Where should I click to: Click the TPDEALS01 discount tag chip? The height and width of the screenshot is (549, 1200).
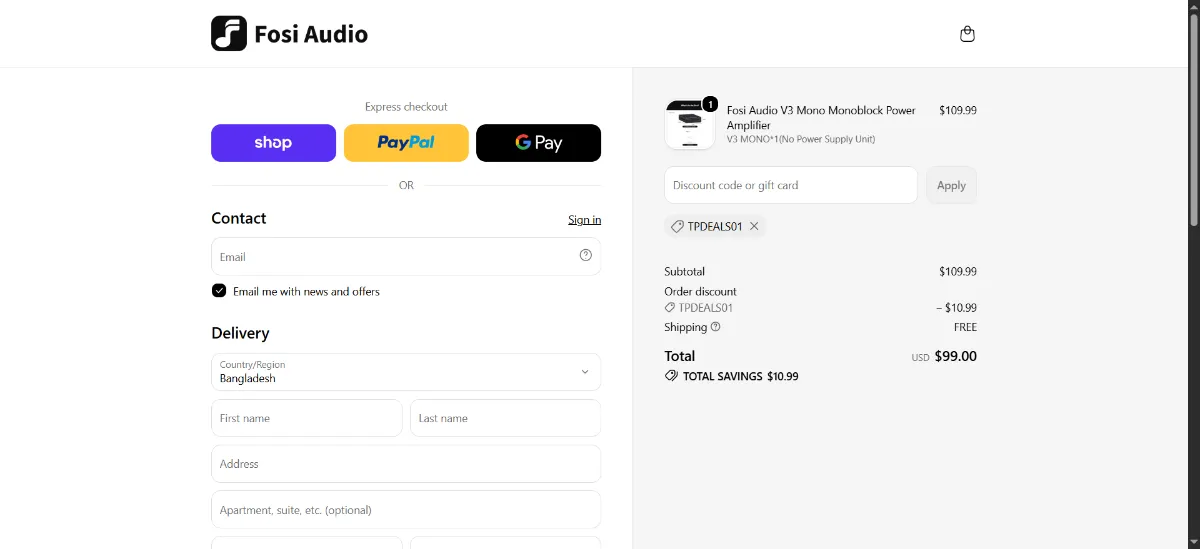[x=715, y=226]
